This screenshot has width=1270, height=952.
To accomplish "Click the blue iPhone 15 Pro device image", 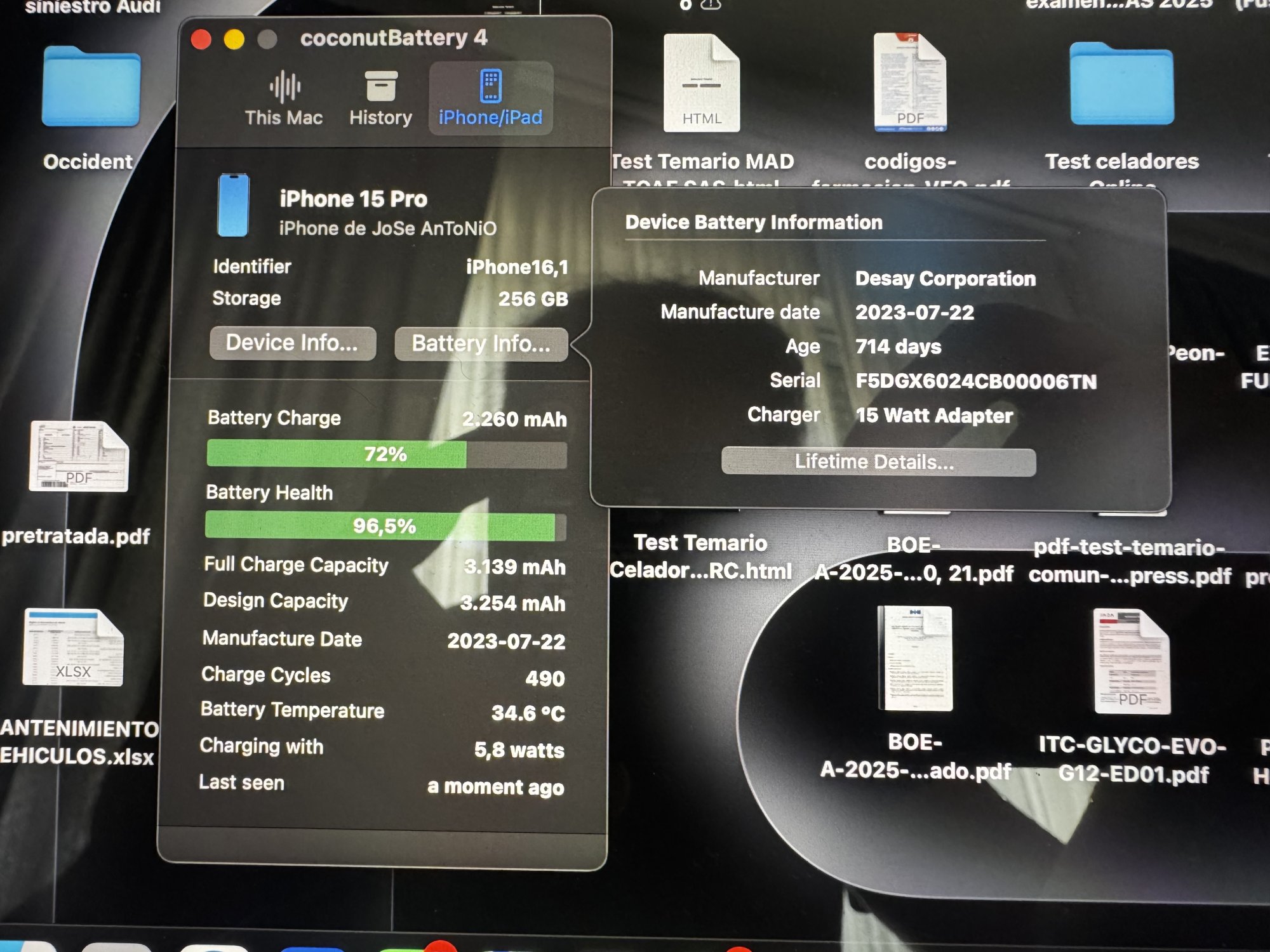I will [x=233, y=205].
